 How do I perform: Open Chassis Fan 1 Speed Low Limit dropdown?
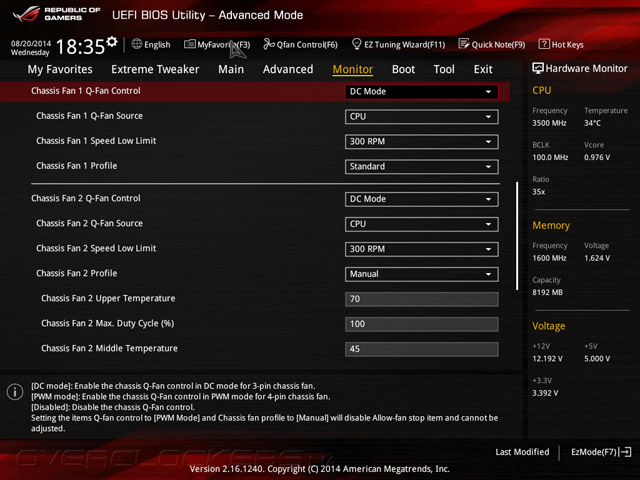(422, 142)
